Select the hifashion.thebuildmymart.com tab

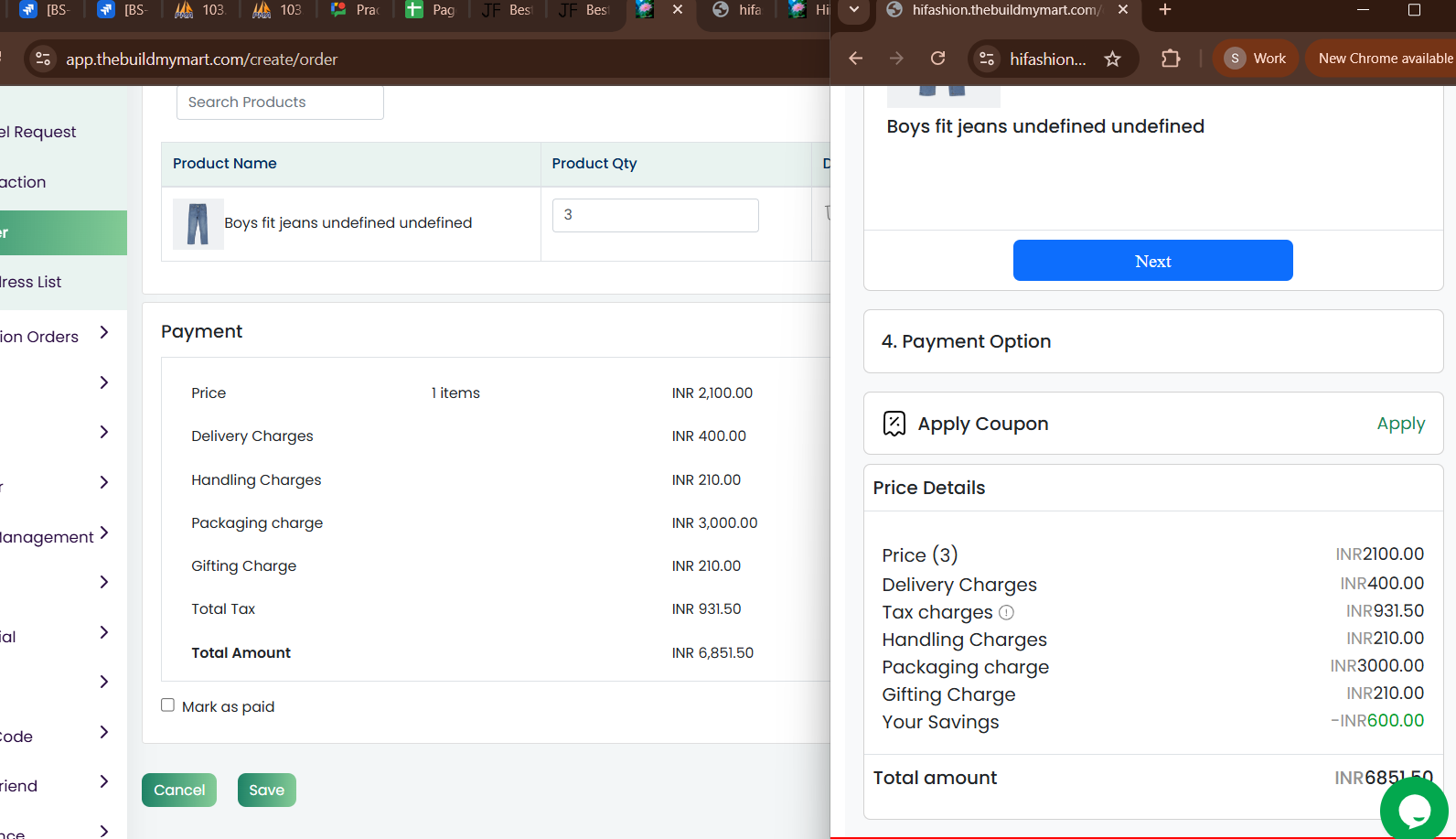click(1006, 10)
